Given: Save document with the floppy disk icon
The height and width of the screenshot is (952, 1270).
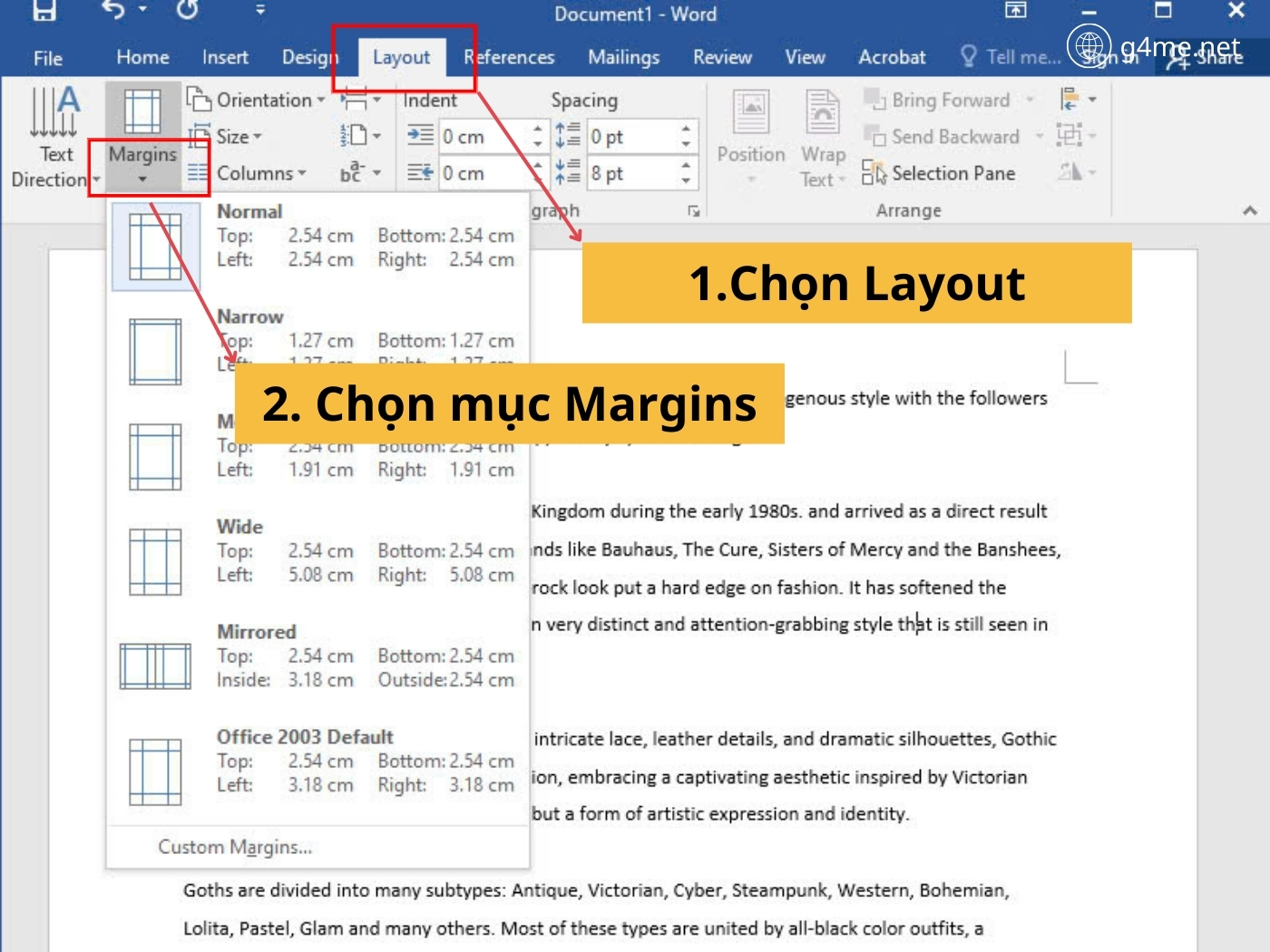Looking at the screenshot, I should (44, 11).
